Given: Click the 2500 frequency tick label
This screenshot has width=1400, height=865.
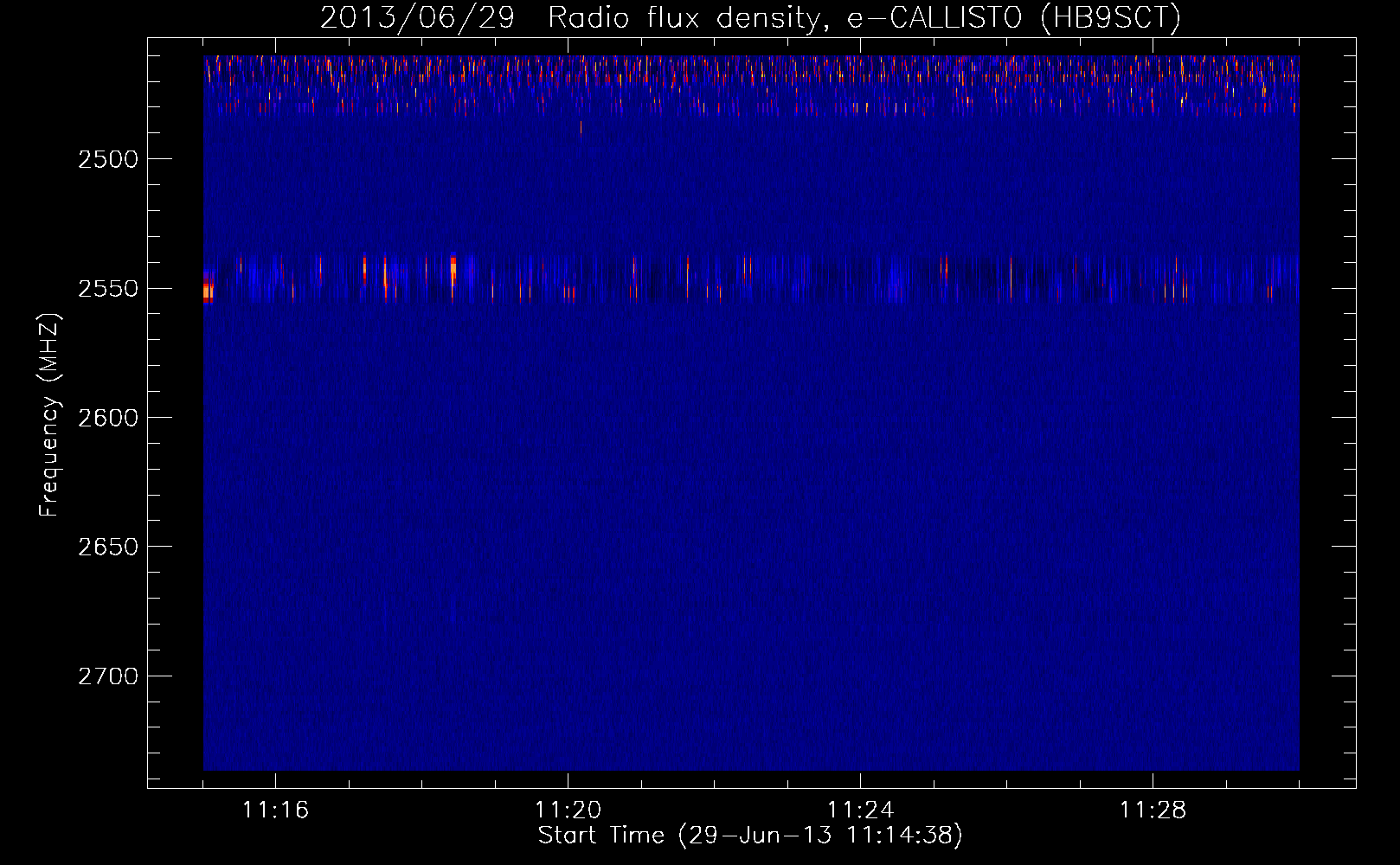Looking at the screenshot, I should pos(107,159).
